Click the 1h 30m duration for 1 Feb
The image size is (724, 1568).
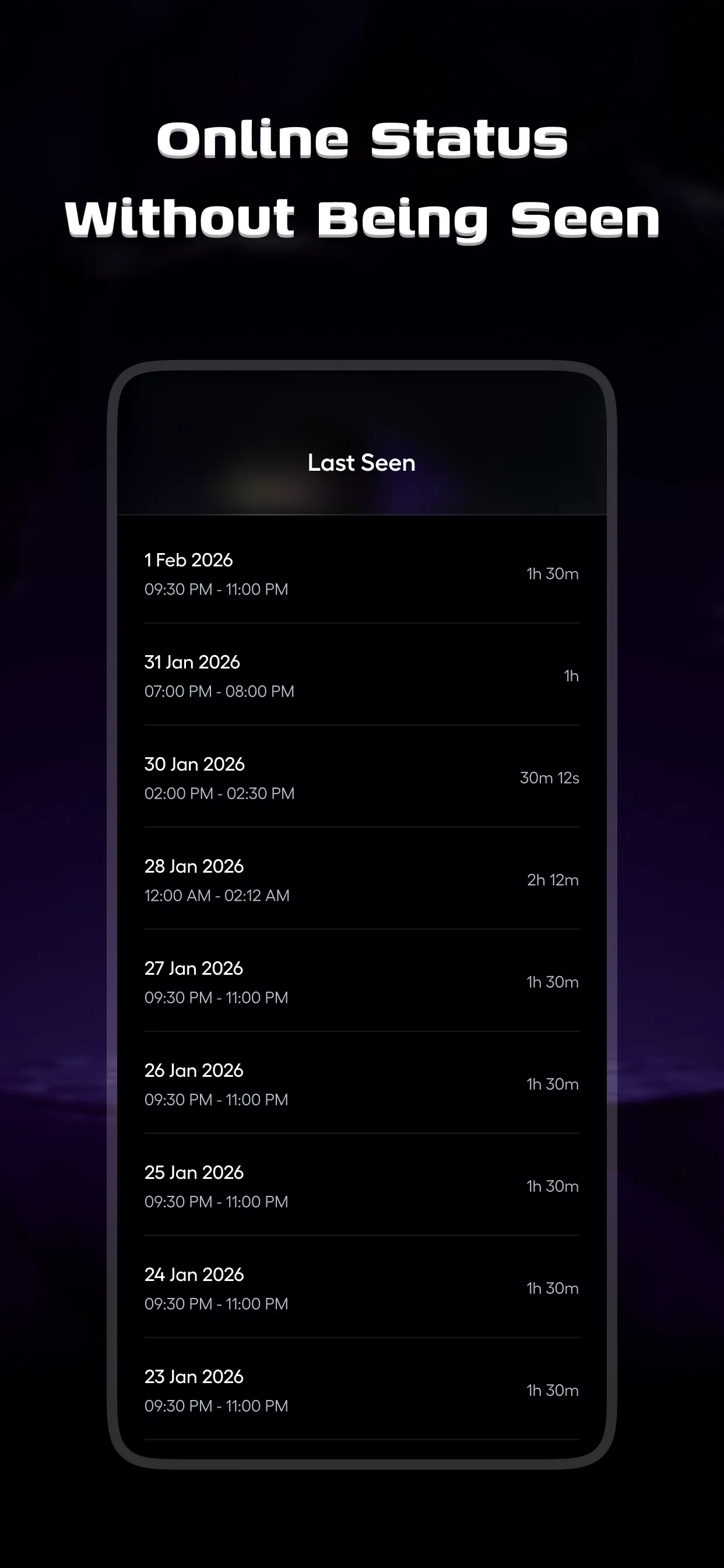coord(551,573)
